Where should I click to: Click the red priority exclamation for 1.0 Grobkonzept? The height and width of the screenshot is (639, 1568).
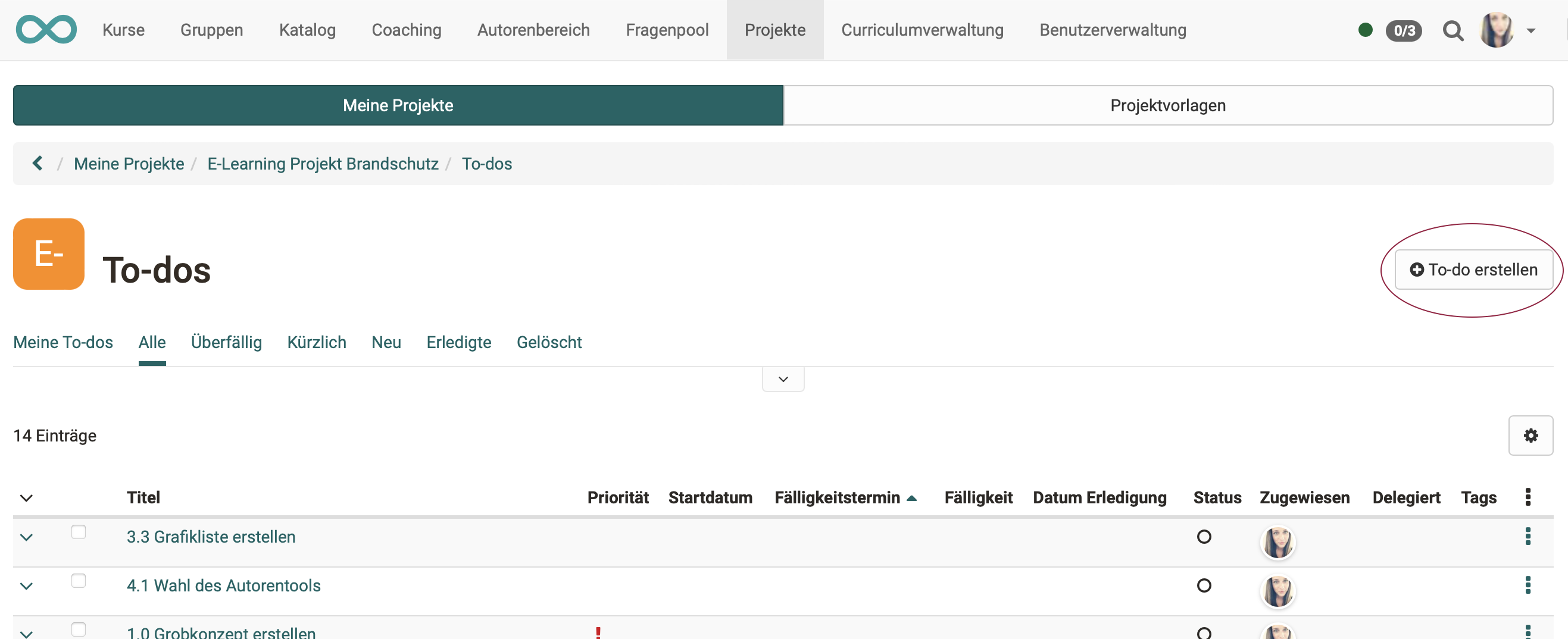click(599, 633)
